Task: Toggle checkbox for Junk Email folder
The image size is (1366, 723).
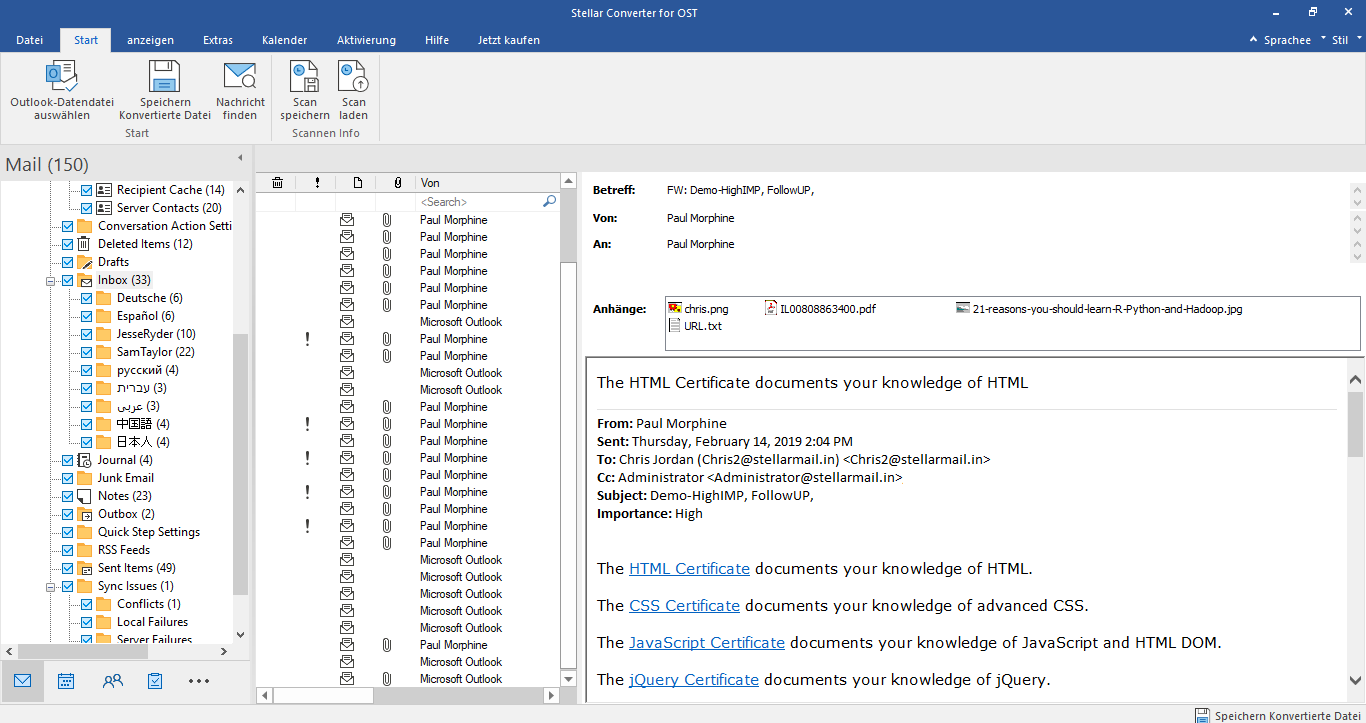Action: click(68, 478)
